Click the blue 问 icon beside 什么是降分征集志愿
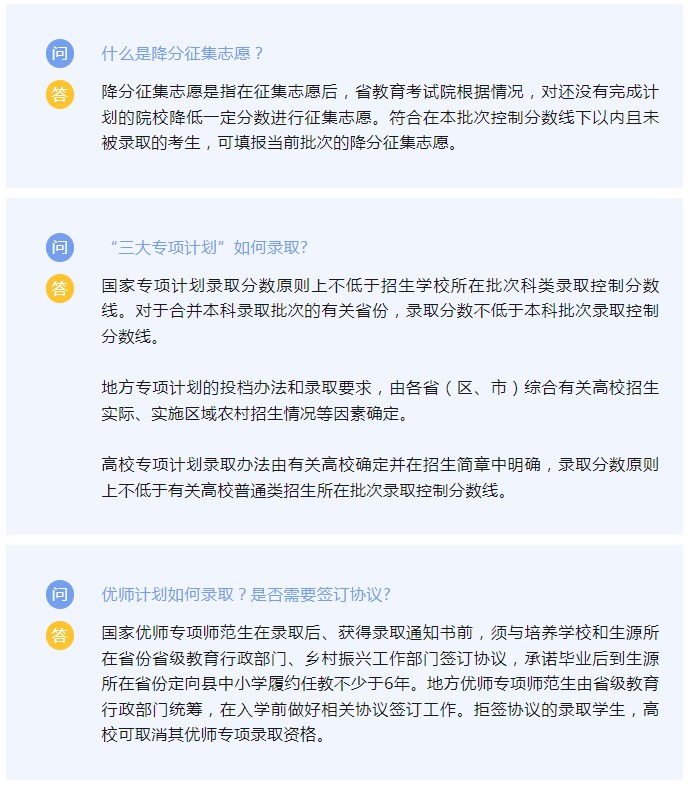The image size is (689, 788). coord(60,53)
